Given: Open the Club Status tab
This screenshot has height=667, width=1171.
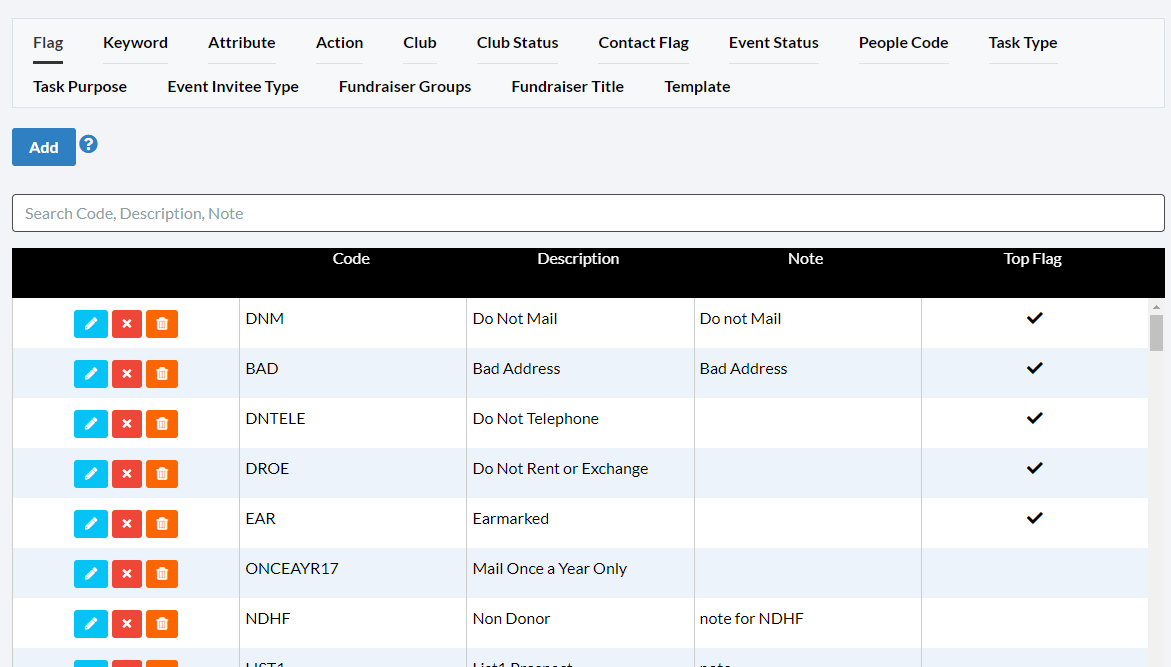Looking at the screenshot, I should [518, 43].
